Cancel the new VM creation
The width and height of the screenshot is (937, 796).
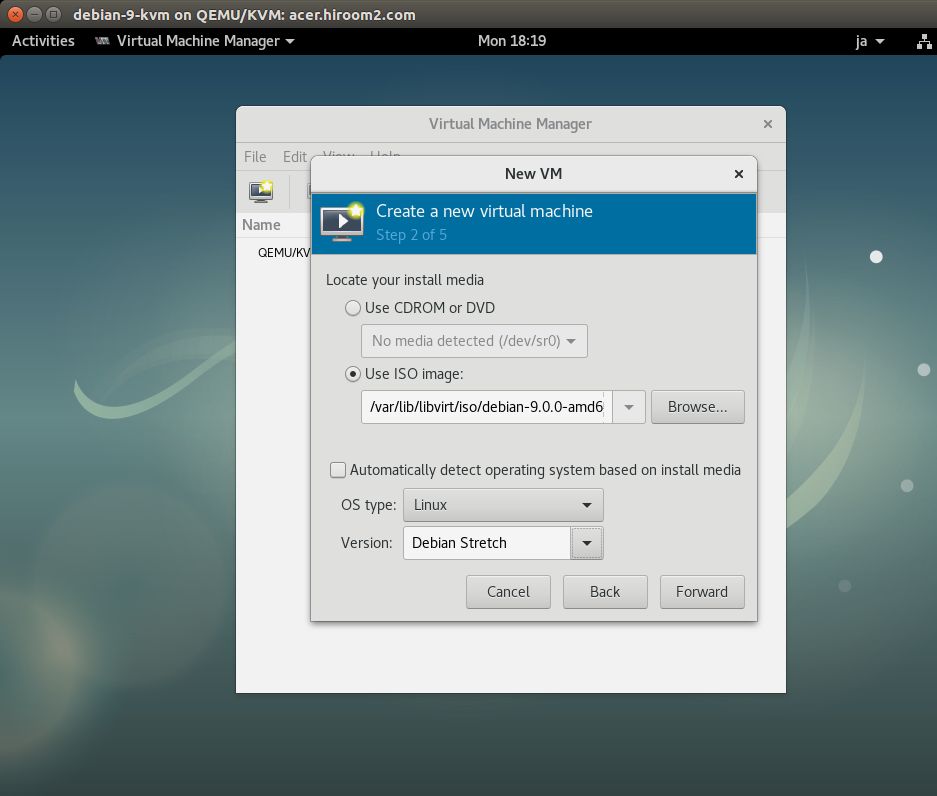508,591
